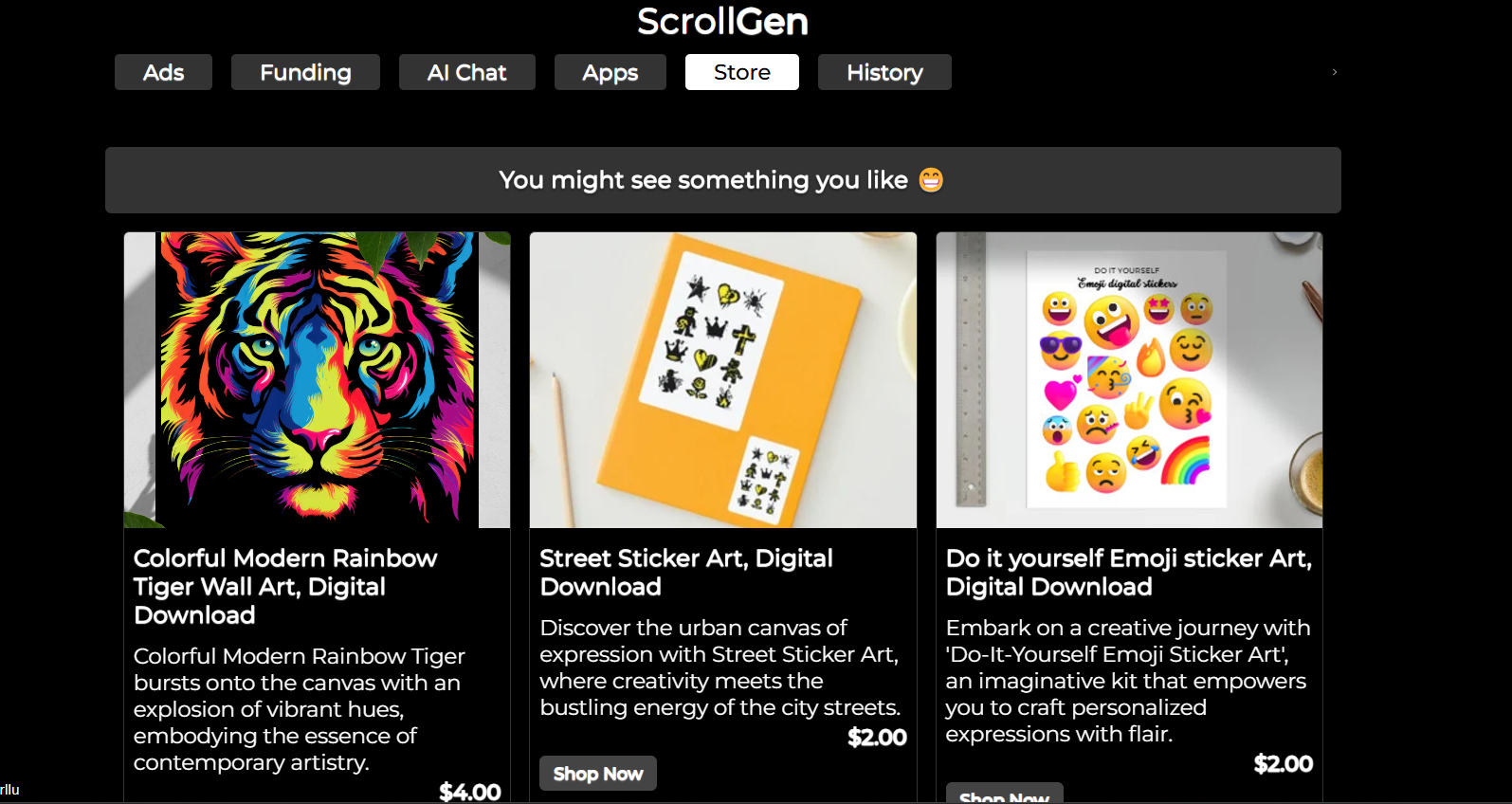Click the Street Sticker Art product title
Viewport: 1512px width, 804px height.
pyautogui.click(x=685, y=572)
